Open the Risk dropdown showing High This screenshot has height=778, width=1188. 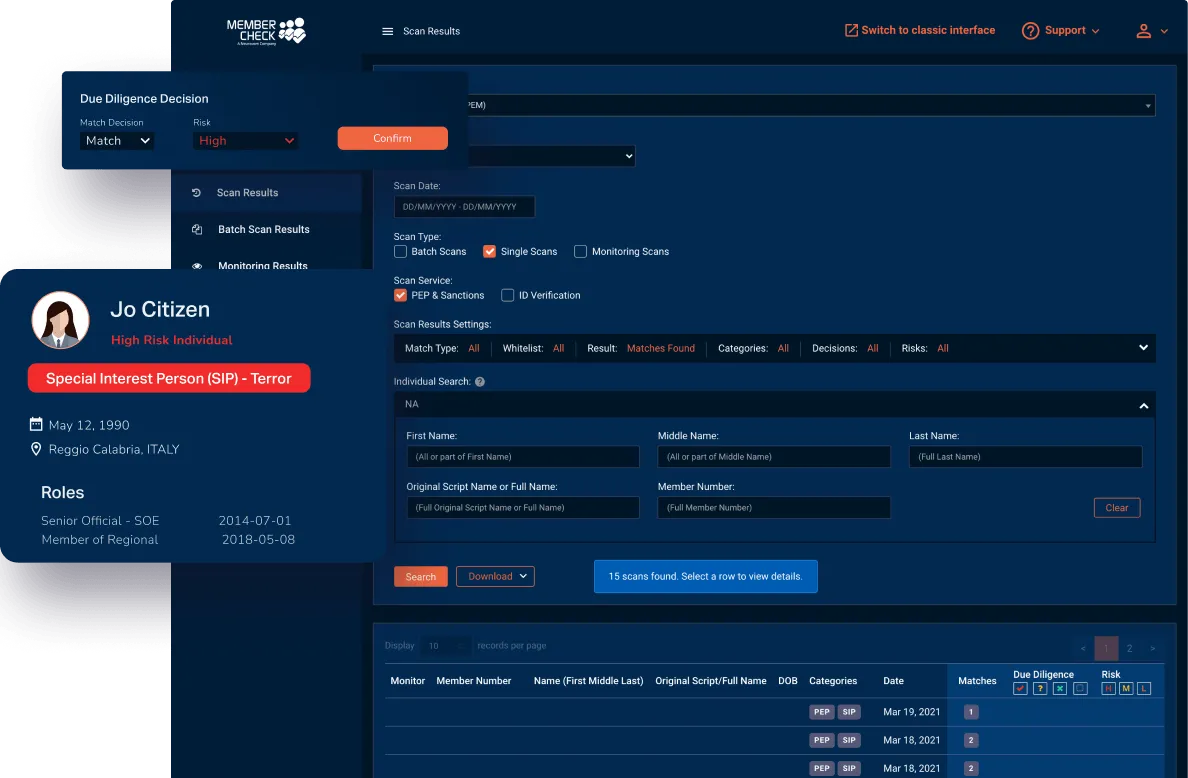[244, 140]
